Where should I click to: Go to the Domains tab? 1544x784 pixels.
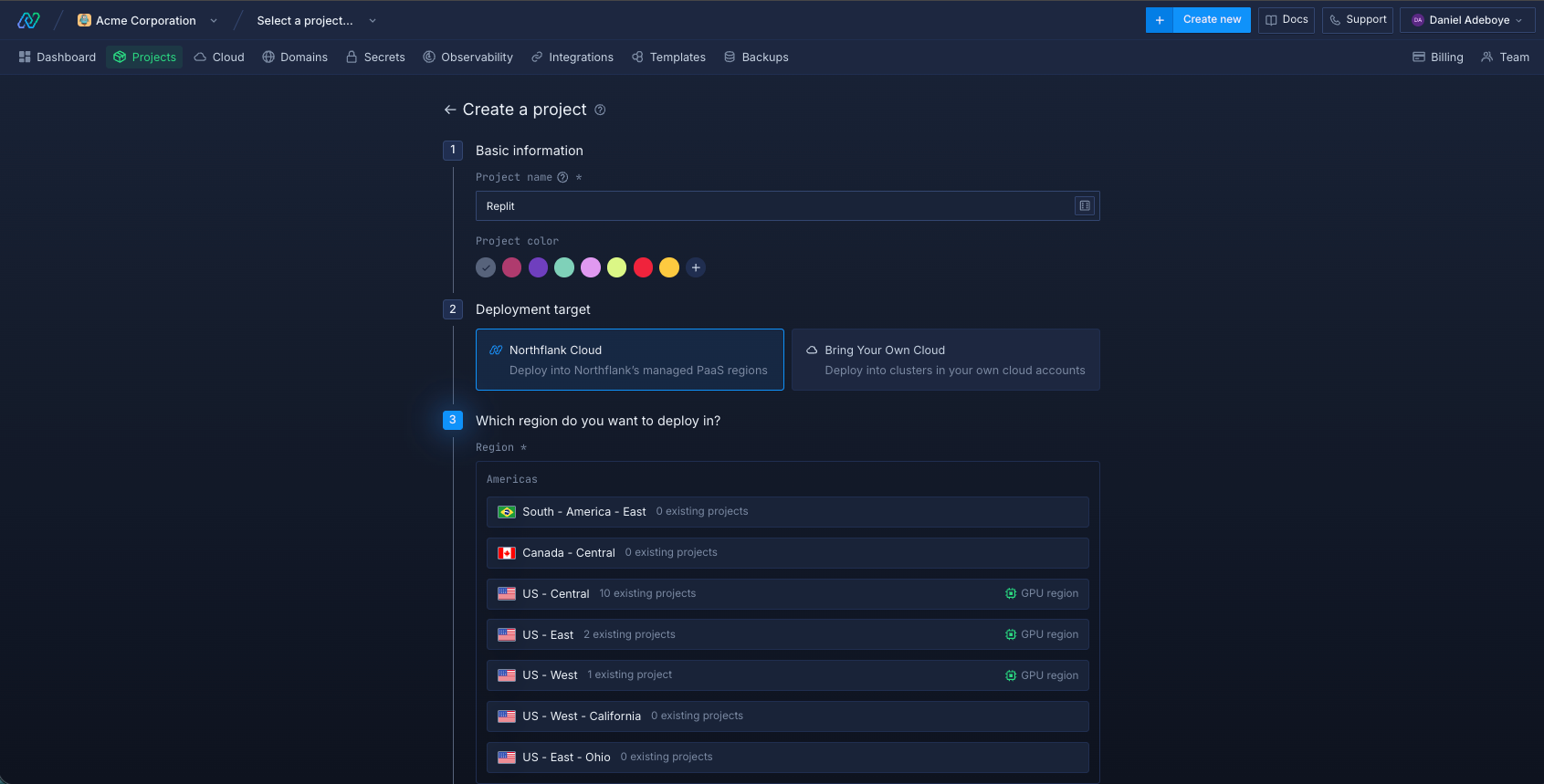(x=295, y=57)
